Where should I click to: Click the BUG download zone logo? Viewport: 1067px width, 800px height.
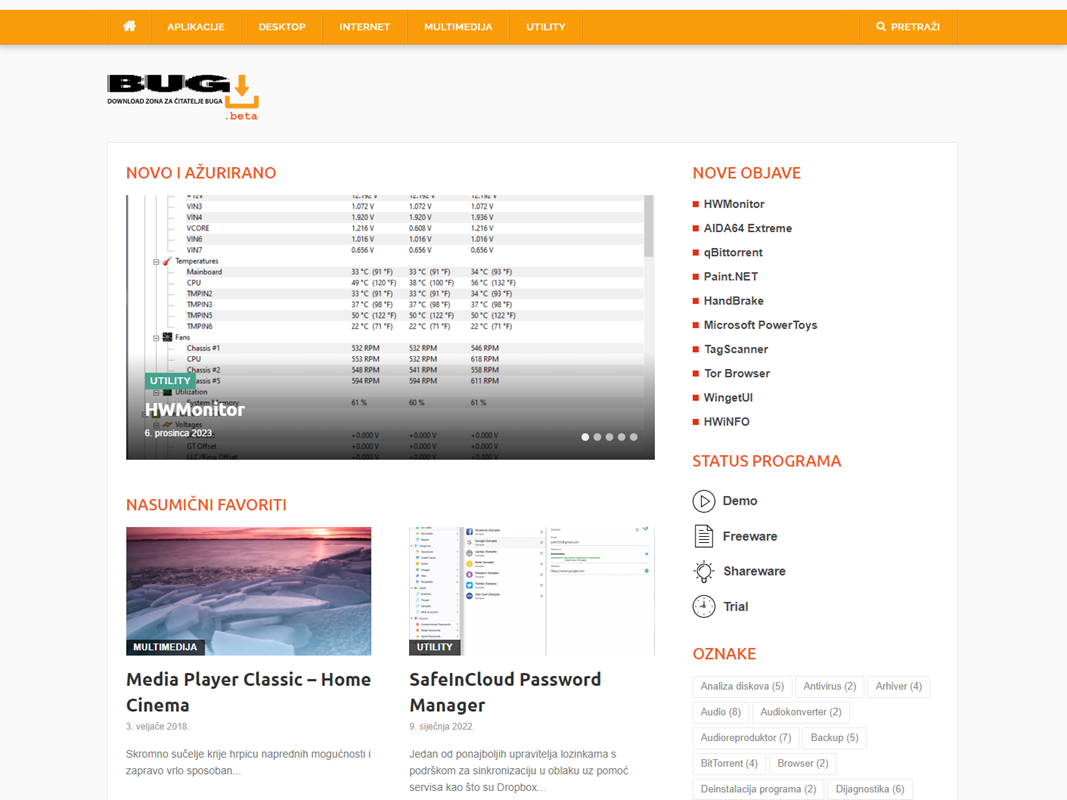[183, 96]
